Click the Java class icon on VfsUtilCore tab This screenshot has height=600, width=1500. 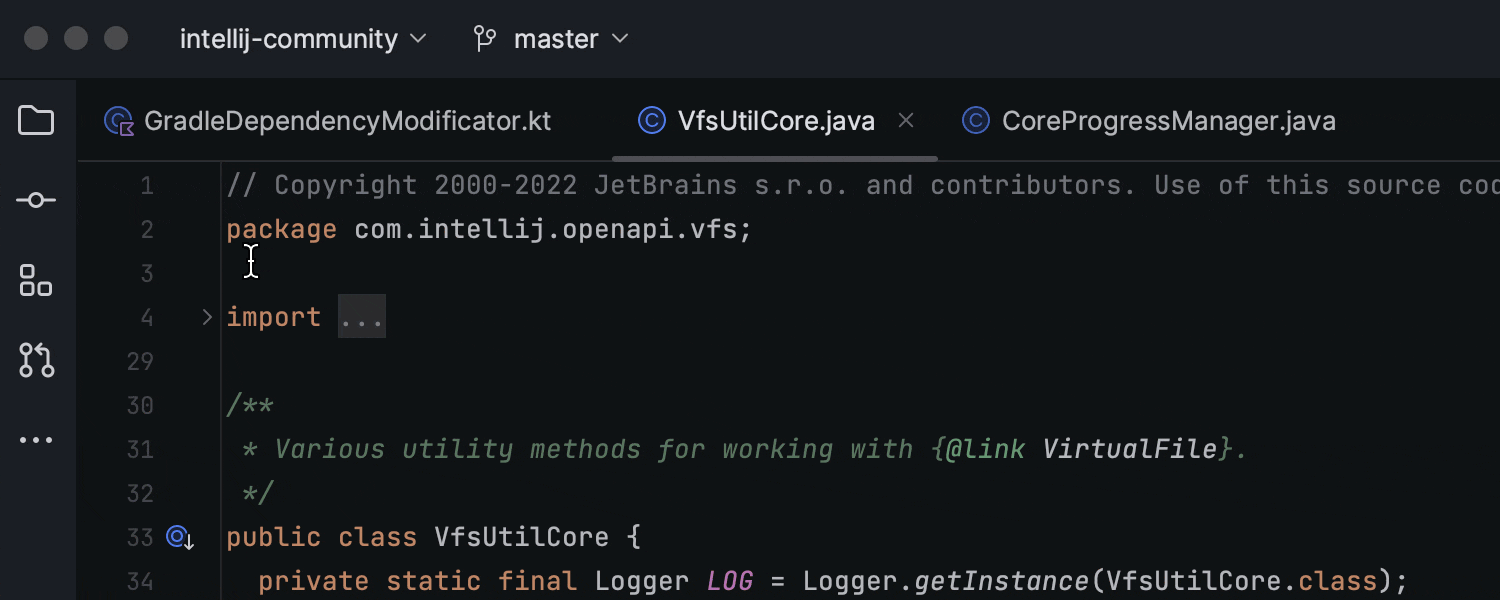coord(651,120)
